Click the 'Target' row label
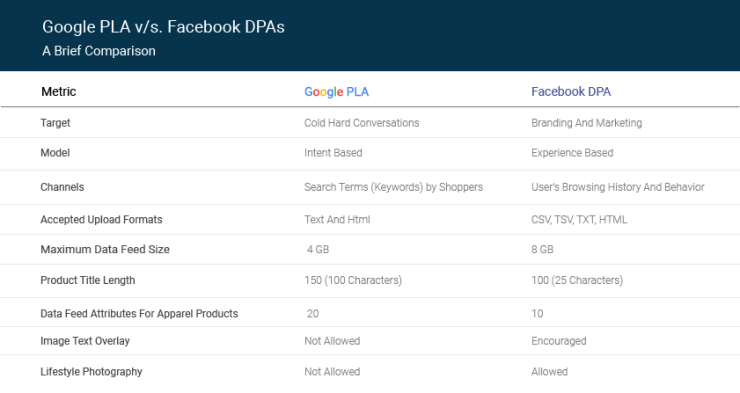The height and width of the screenshot is (393, 740). coord(55,123)
